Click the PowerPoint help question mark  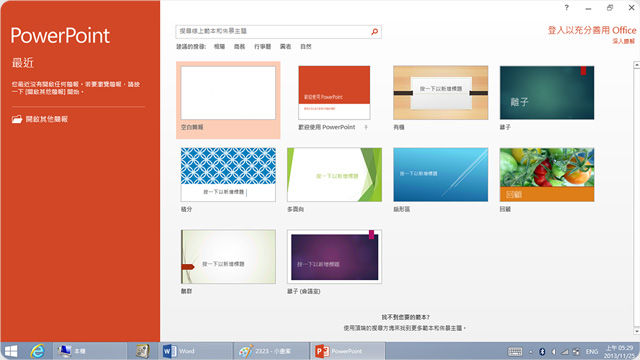tap(567, 7)
